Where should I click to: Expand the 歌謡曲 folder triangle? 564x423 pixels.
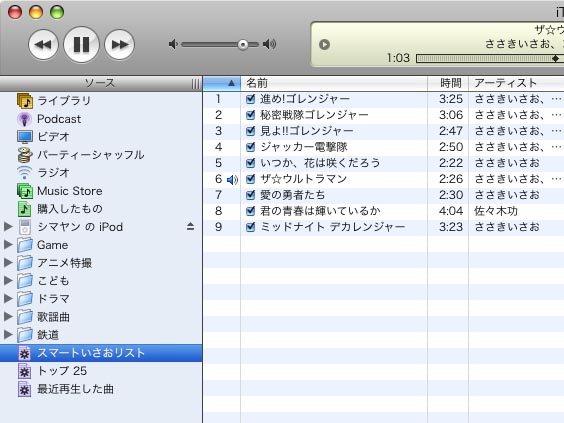(x=8, y=317)
